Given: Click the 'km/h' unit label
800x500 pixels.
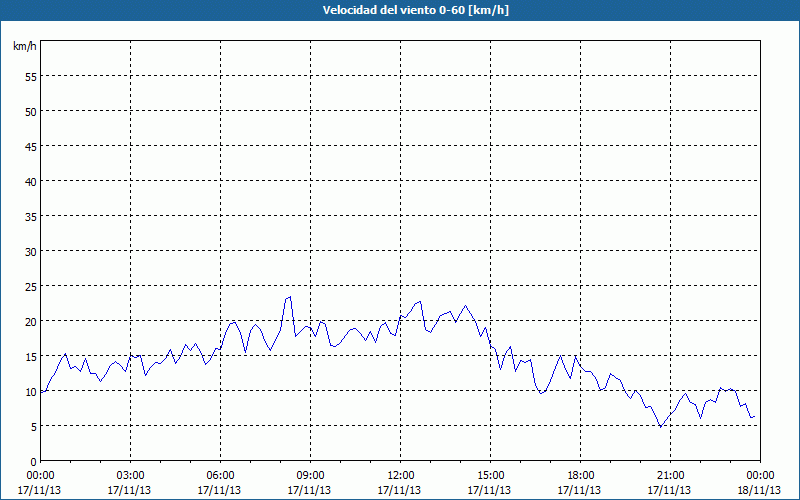Looking at the screenshot, I should coord(25,46).
